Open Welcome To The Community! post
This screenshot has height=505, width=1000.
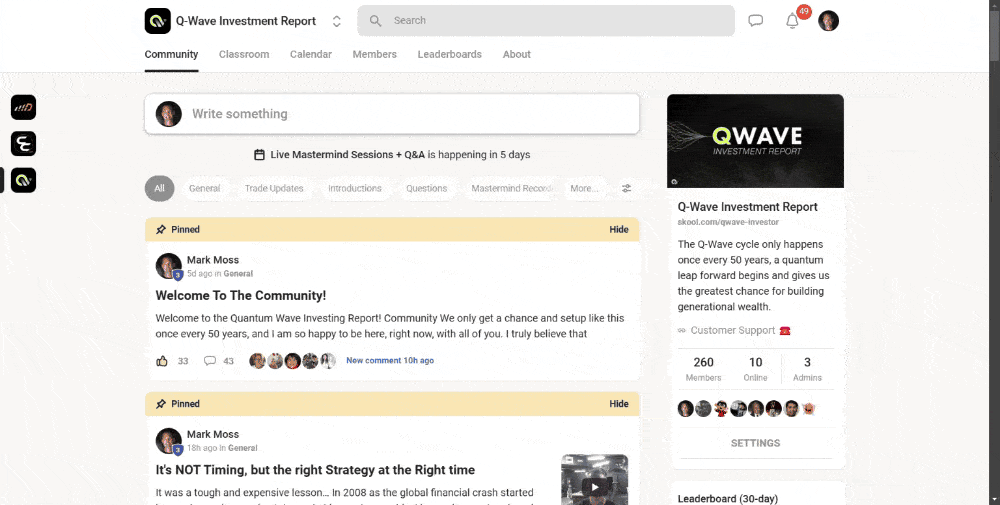pyautogui.click(x=240, y=296)
